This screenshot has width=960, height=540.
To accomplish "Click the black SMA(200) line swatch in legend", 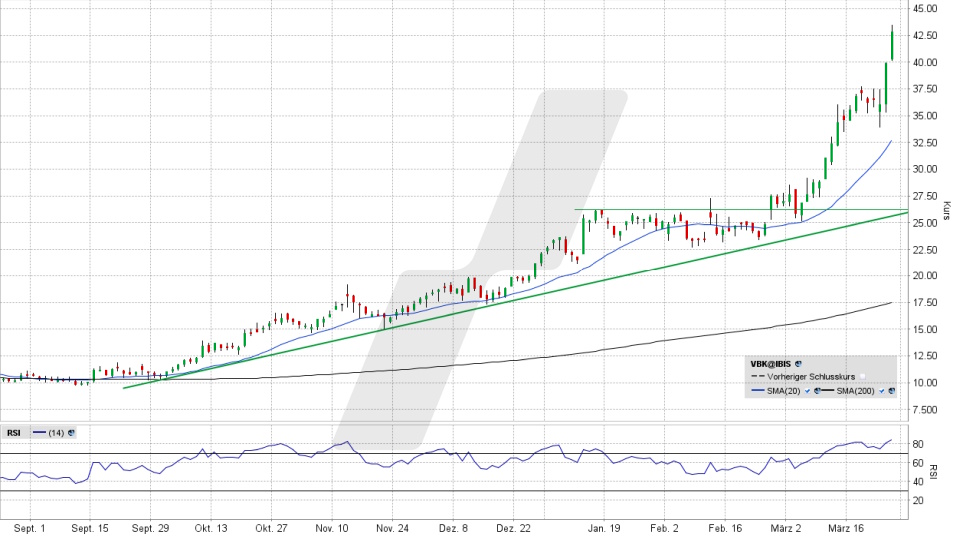I will [x=829, y=391].
